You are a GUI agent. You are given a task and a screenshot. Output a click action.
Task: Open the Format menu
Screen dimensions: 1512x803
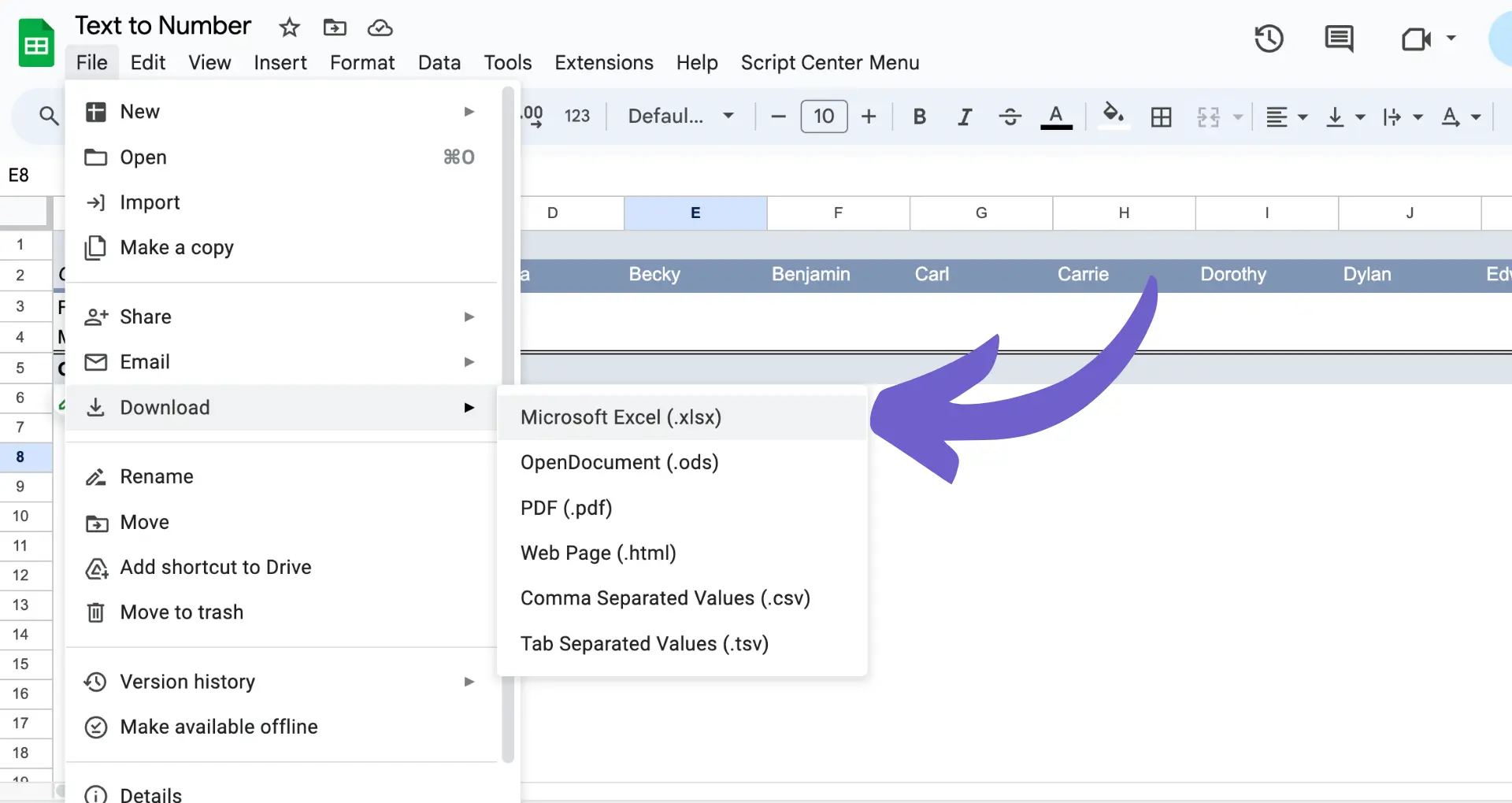pos(362,62)
